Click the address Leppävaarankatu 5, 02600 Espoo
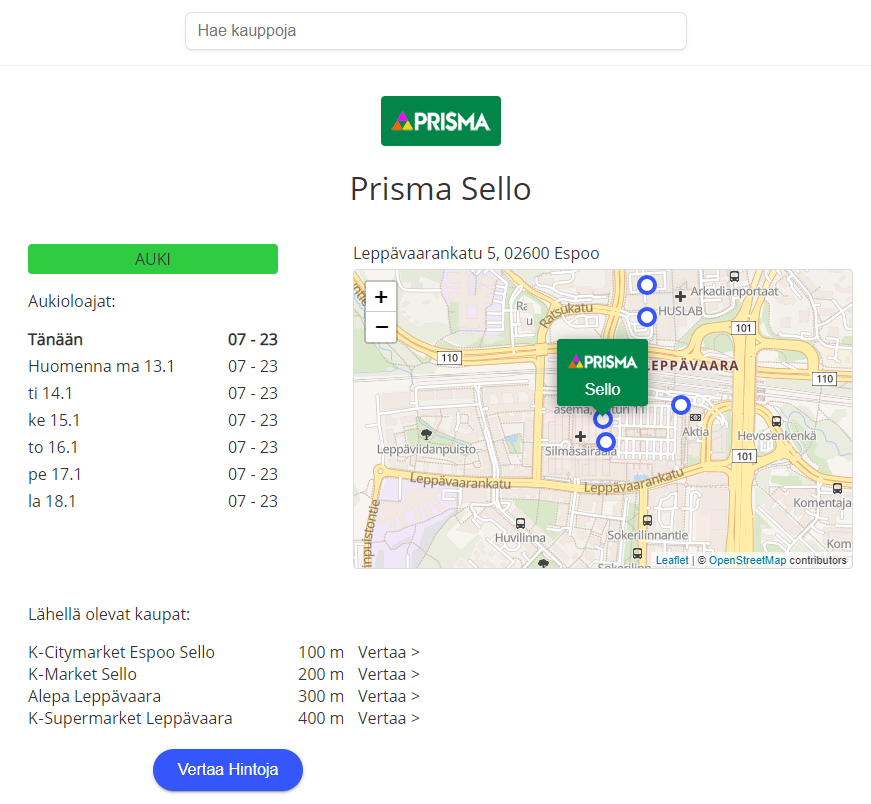871x804 pixels. point(476,253)
